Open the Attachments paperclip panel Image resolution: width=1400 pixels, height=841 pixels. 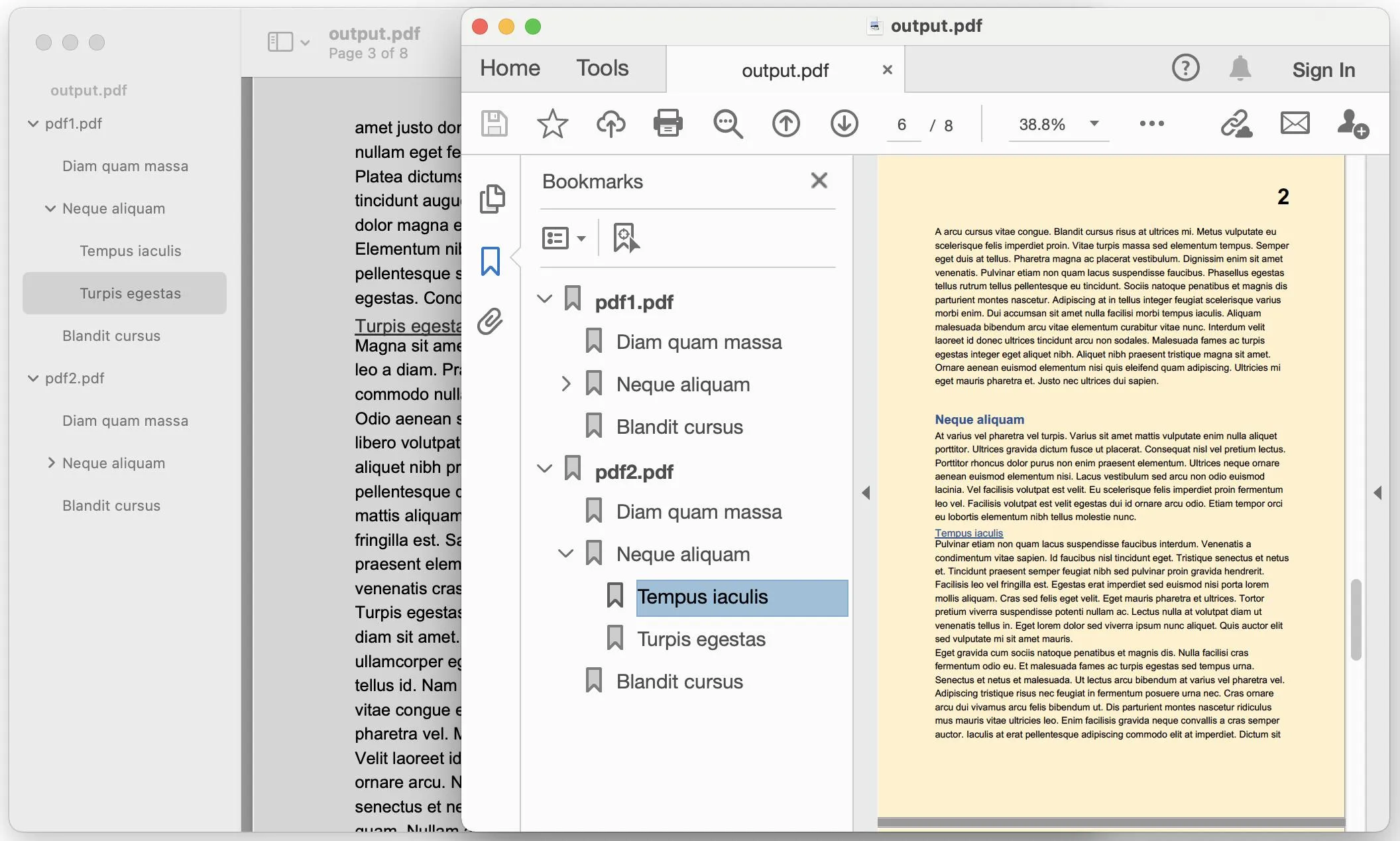coord(491,322)
